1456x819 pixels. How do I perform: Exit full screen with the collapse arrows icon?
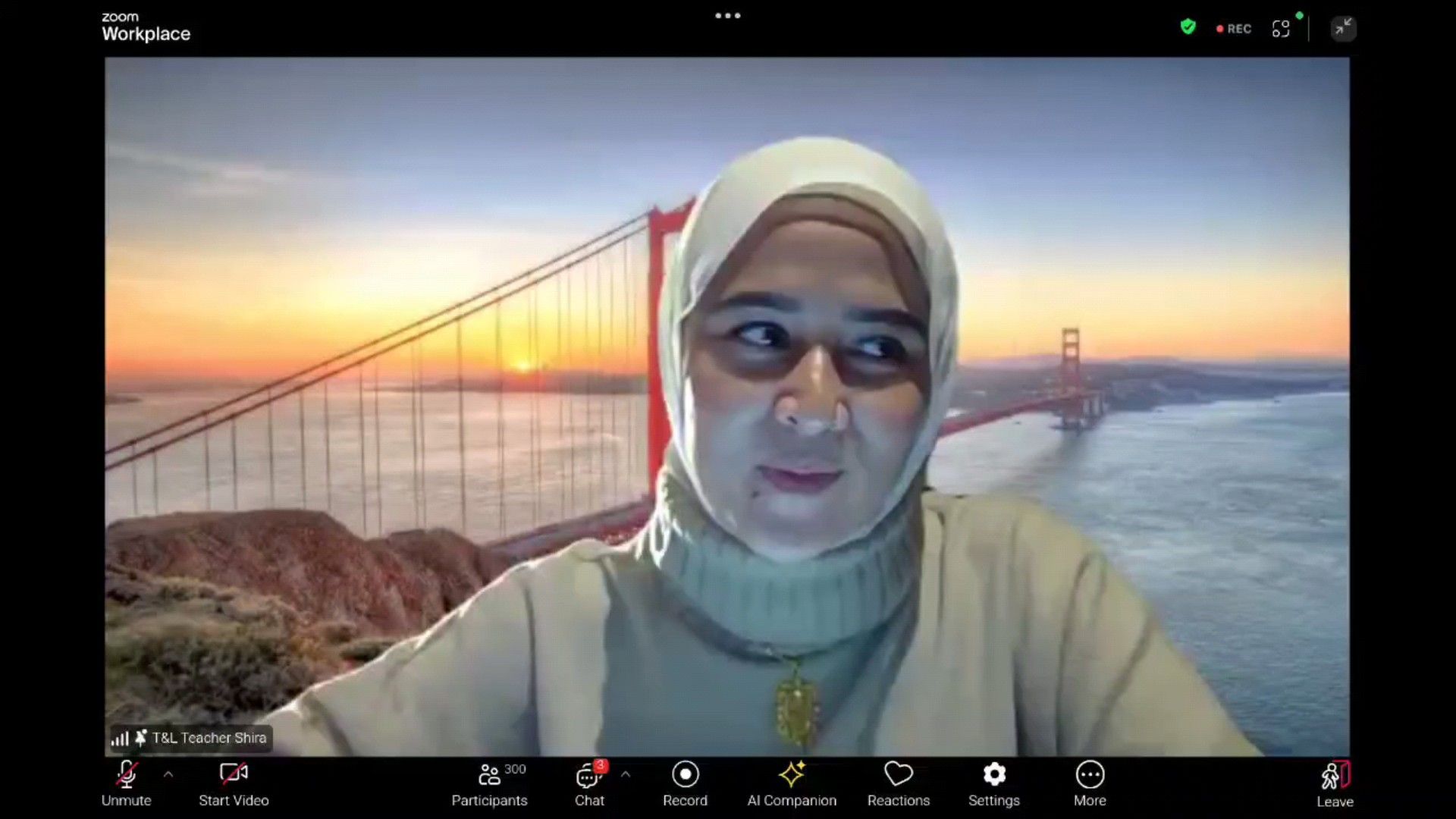click(1343, 28)
